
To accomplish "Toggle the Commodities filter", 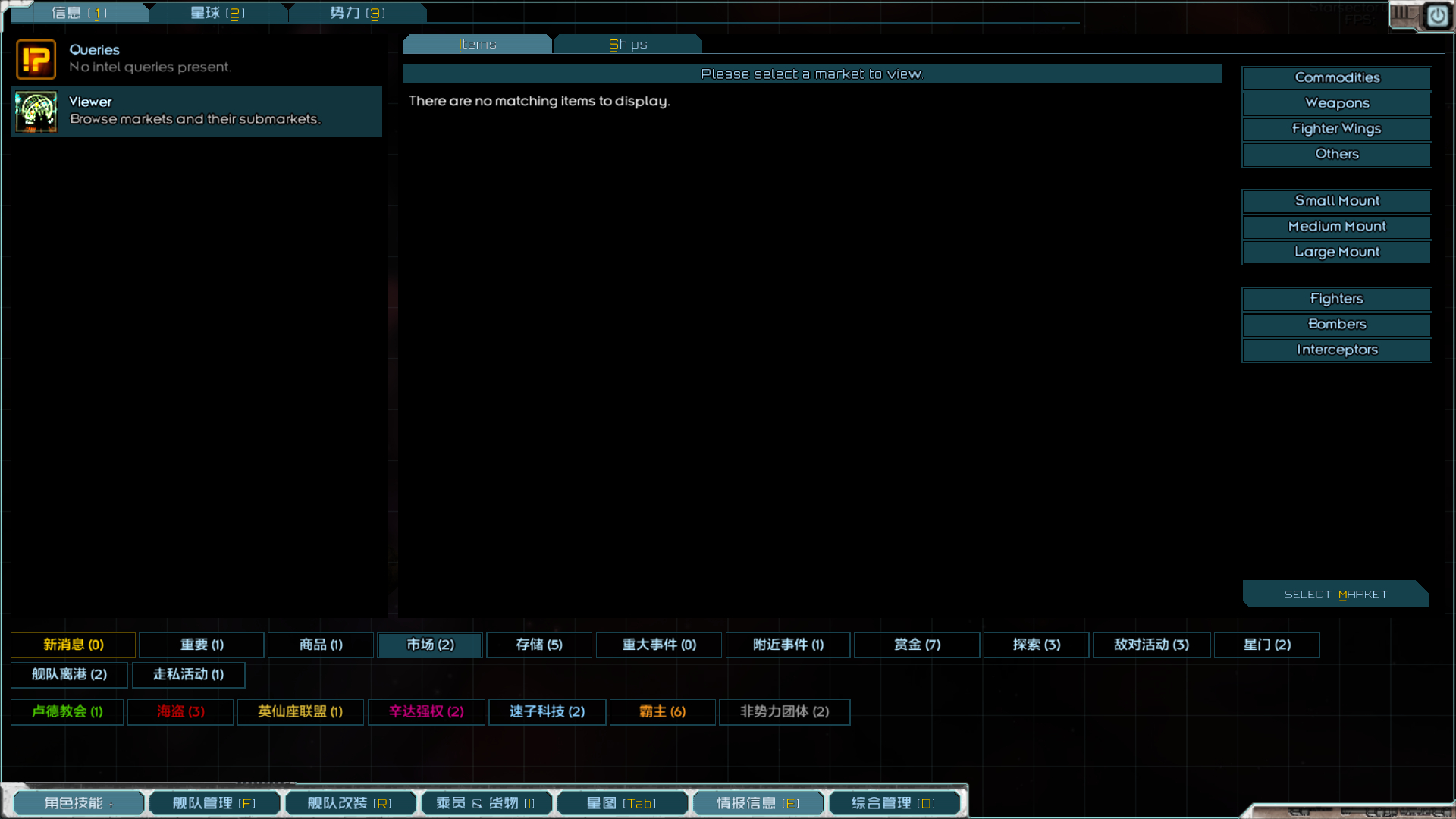I will (x=1336, y=78).
